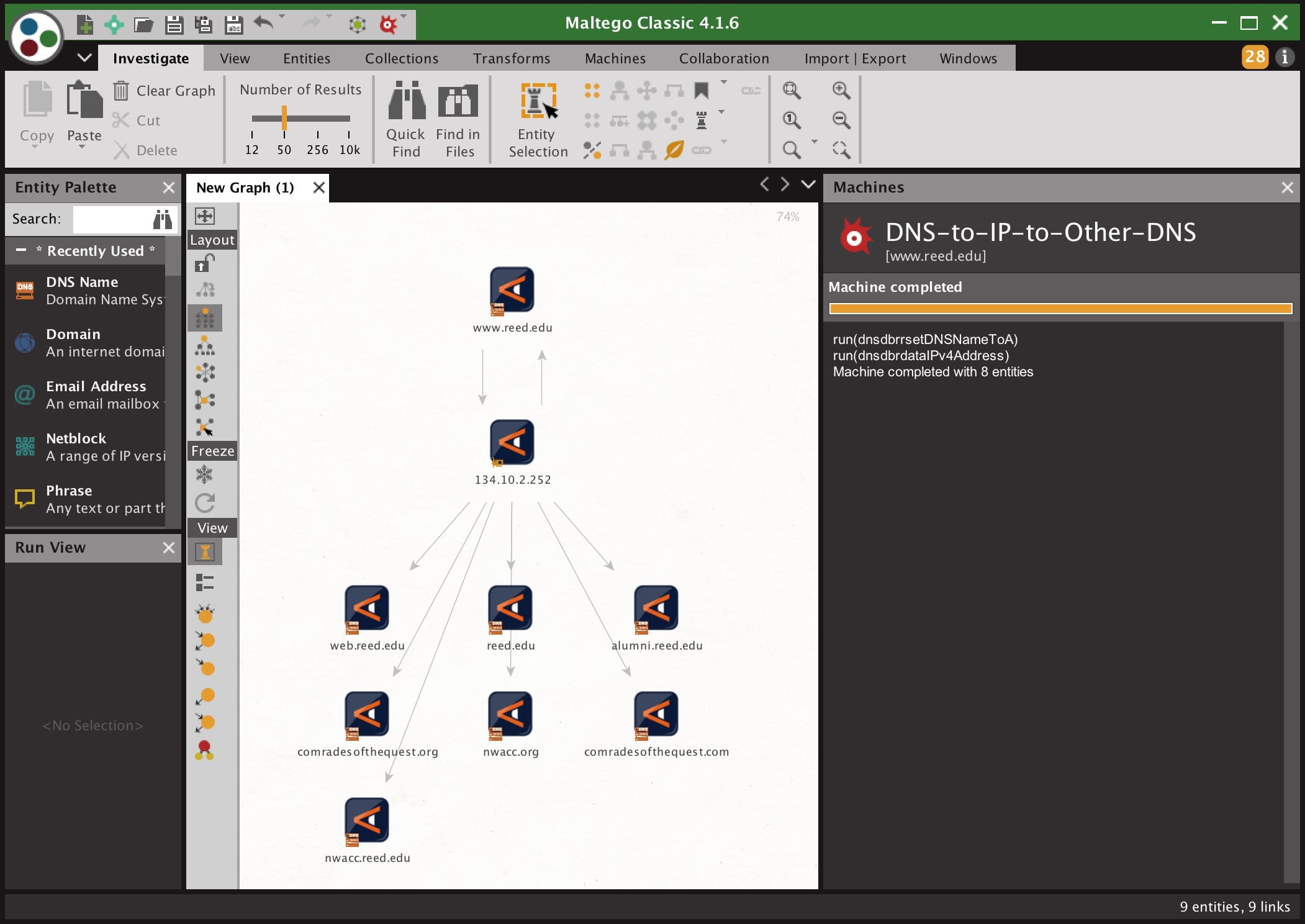Open the run machine dropdown arrow
This screenshot has height=924, width=1305.
point(404,16)
